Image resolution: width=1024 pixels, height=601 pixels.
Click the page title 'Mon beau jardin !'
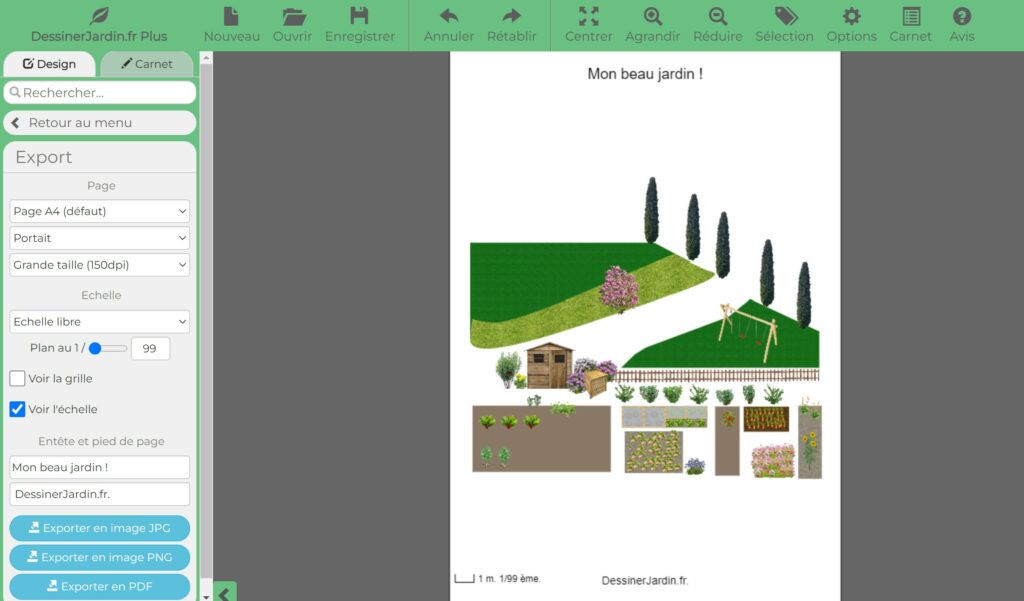645,74
